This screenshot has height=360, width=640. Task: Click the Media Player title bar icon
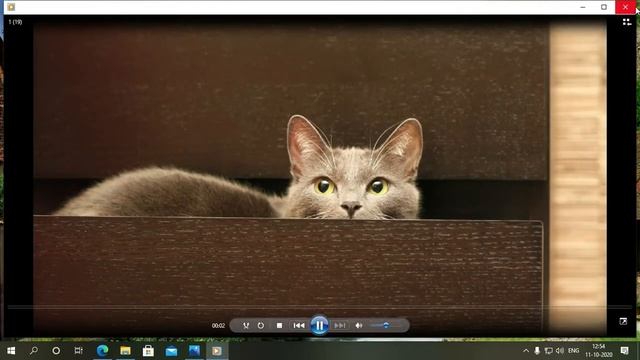(x=11, y=7)
